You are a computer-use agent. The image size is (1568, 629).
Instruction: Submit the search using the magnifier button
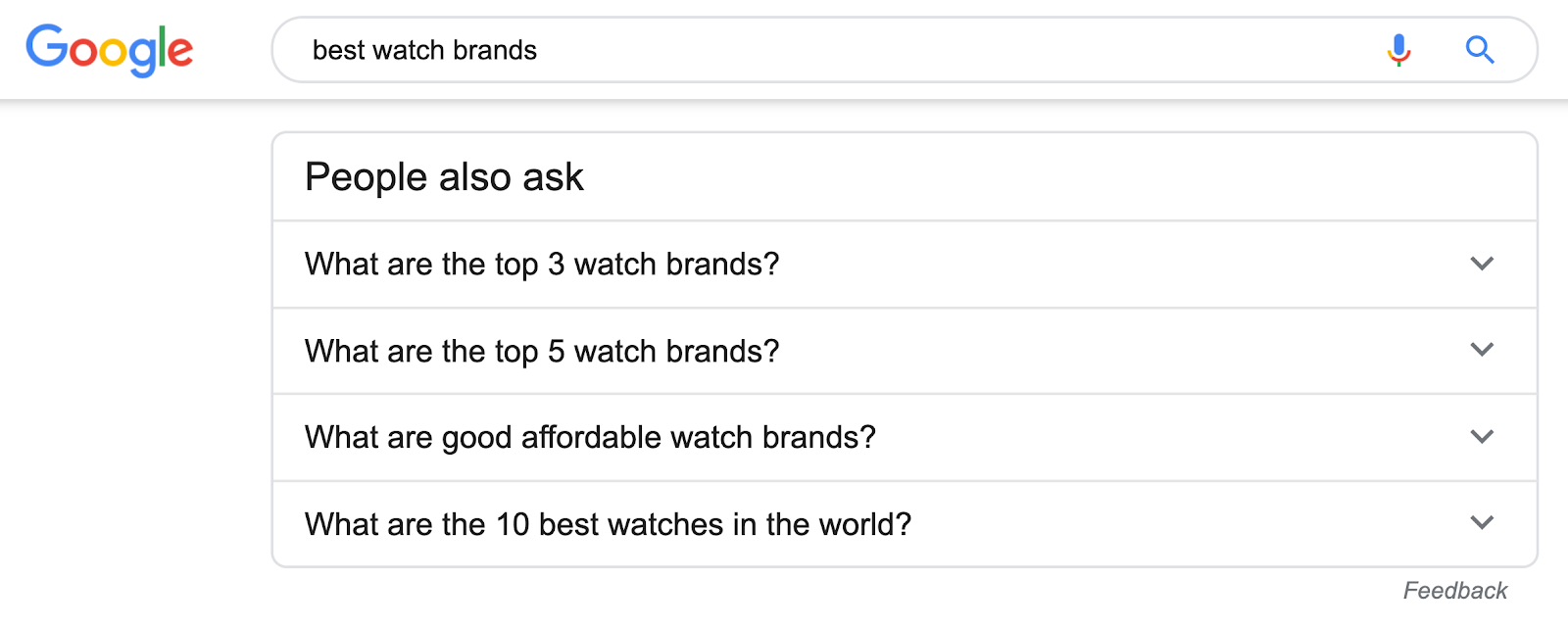(1480, 50)
